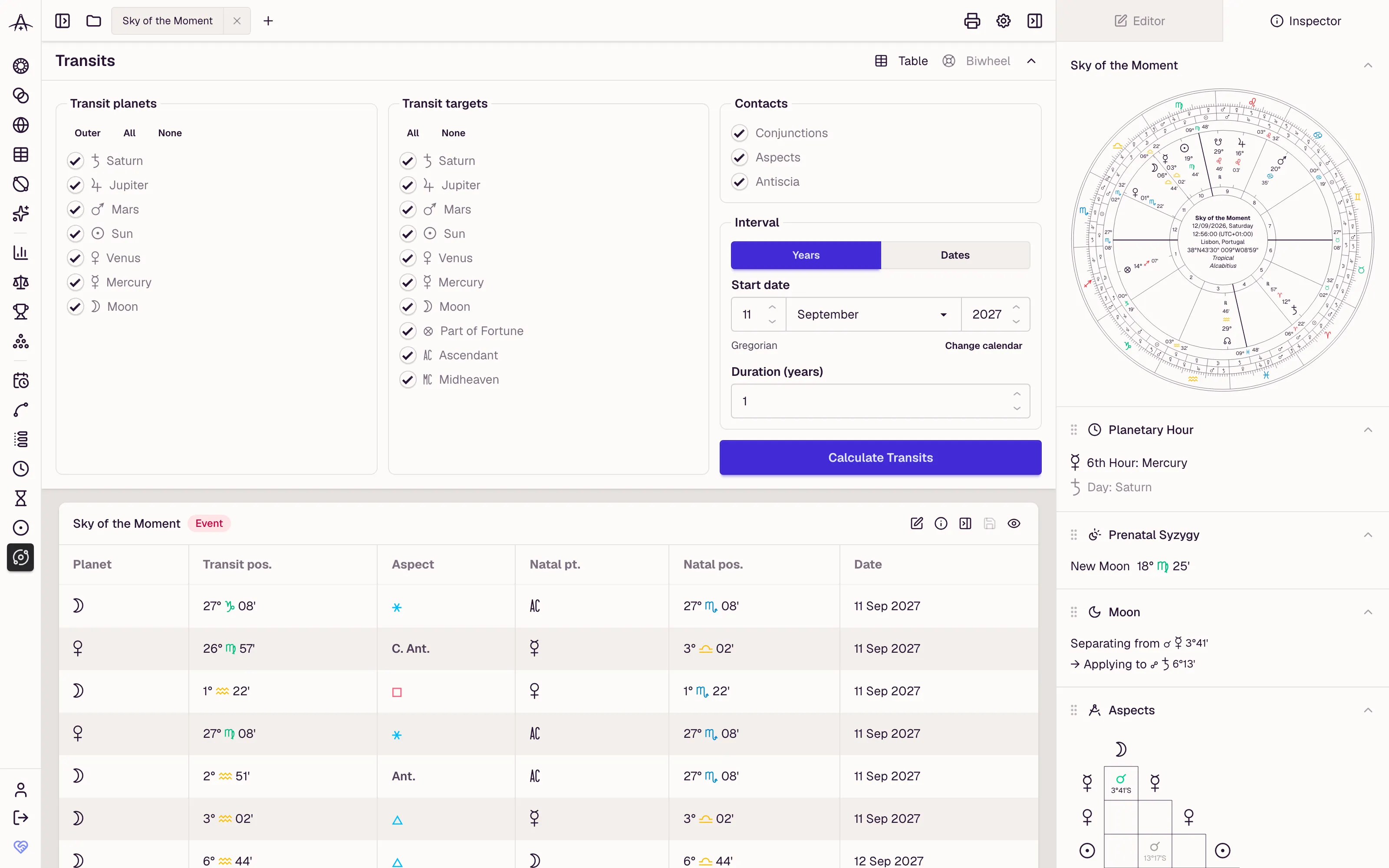The width and height of the screenshot is (1389, 868).
Task: Collapse the Aspects section in inspector
Action: click(1368, 710)
